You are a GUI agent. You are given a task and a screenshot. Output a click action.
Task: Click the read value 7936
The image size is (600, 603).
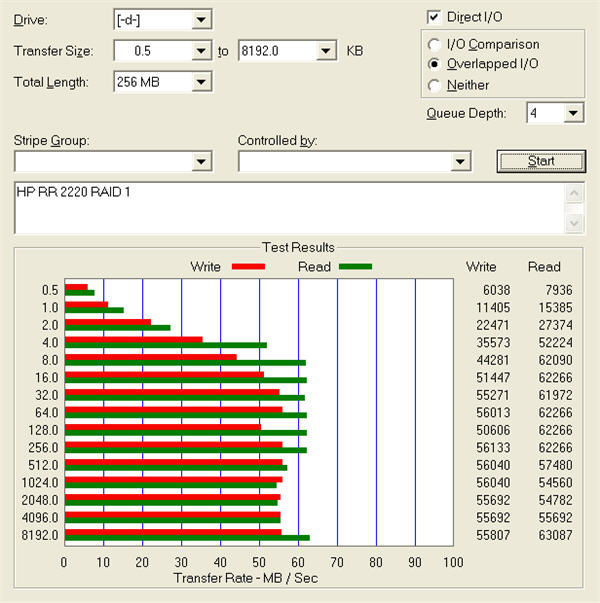(x=559, y=290)
